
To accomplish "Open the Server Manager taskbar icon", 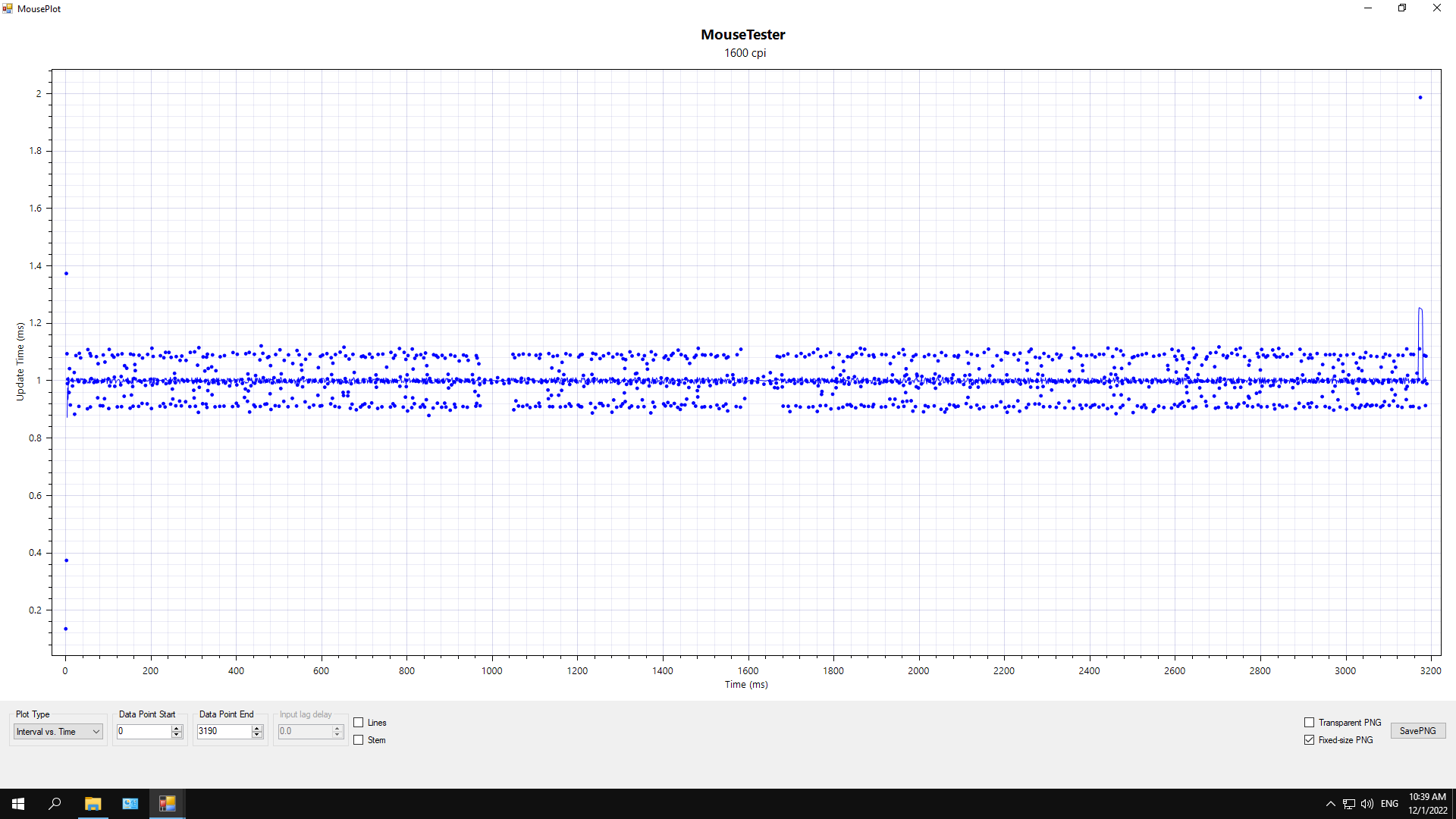I will tap(130, 804).
